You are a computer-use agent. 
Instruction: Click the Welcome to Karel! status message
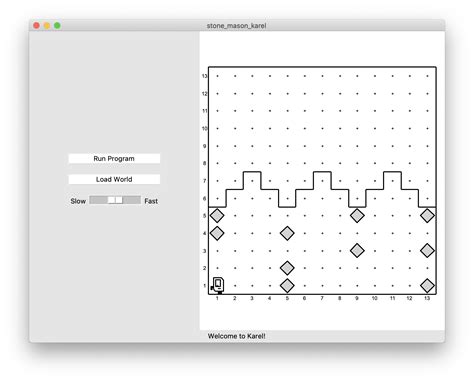[x=236, y=336]
